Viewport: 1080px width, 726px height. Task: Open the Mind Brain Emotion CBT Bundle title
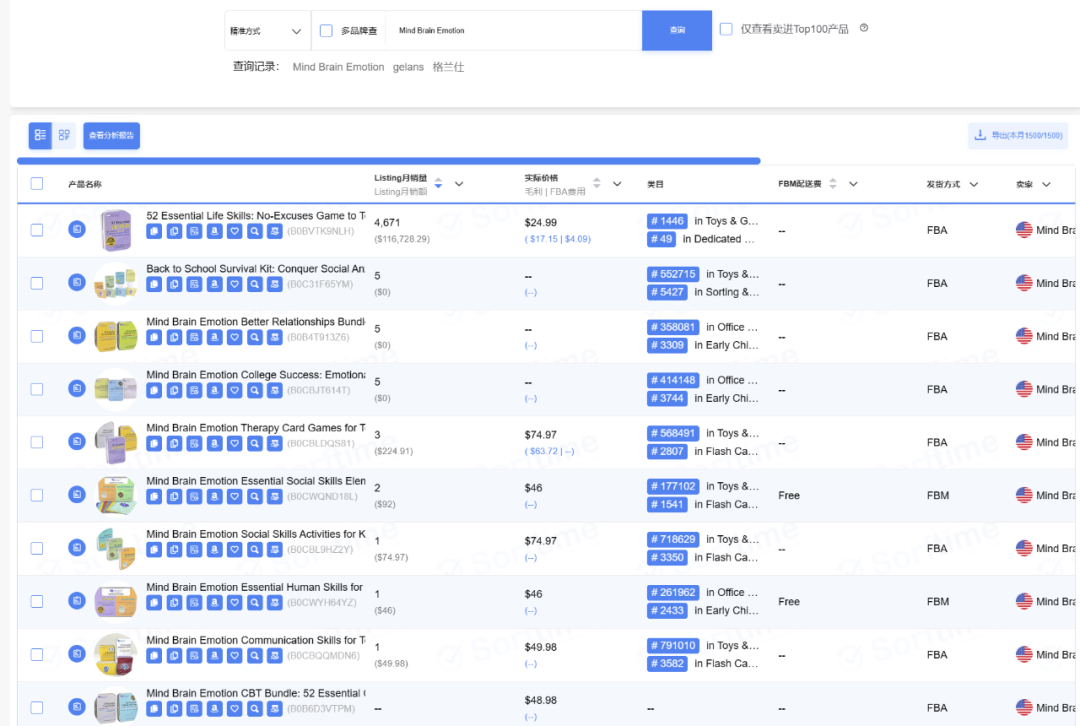256,693
